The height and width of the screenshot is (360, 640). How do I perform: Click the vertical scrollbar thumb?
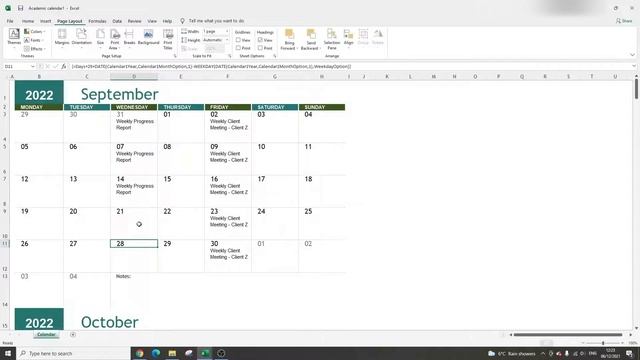(x=636, y=88)
